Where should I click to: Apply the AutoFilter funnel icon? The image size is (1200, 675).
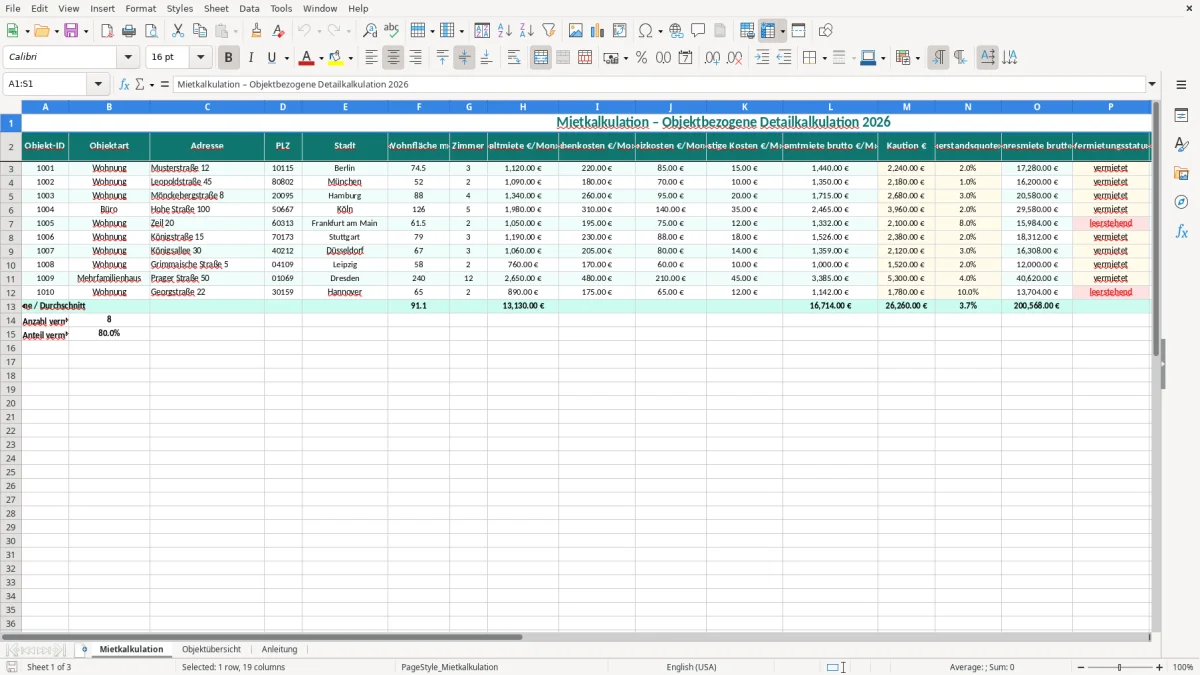tap(549, 31)
